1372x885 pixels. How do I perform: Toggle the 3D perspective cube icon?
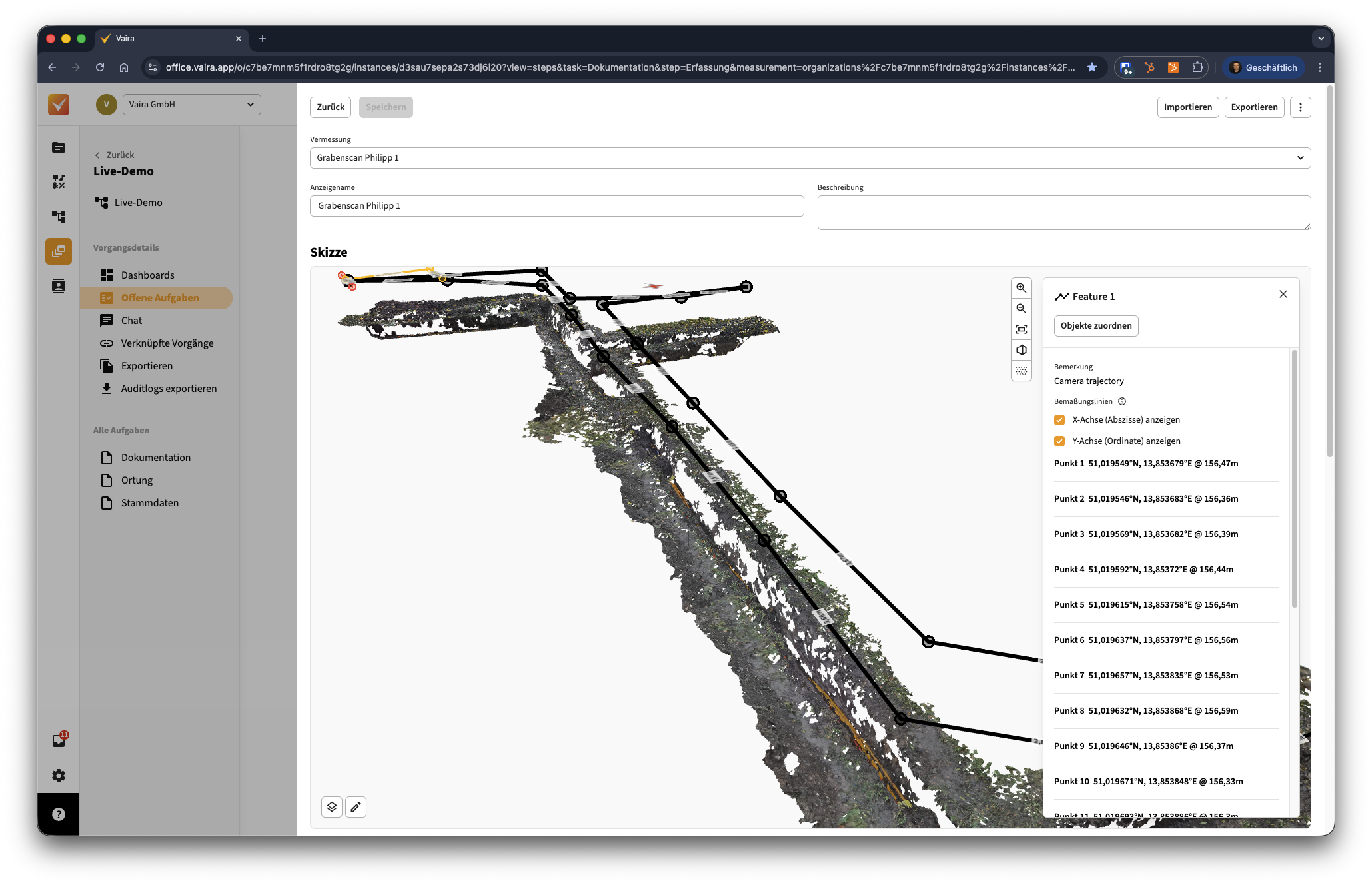tap(1021, 350)
